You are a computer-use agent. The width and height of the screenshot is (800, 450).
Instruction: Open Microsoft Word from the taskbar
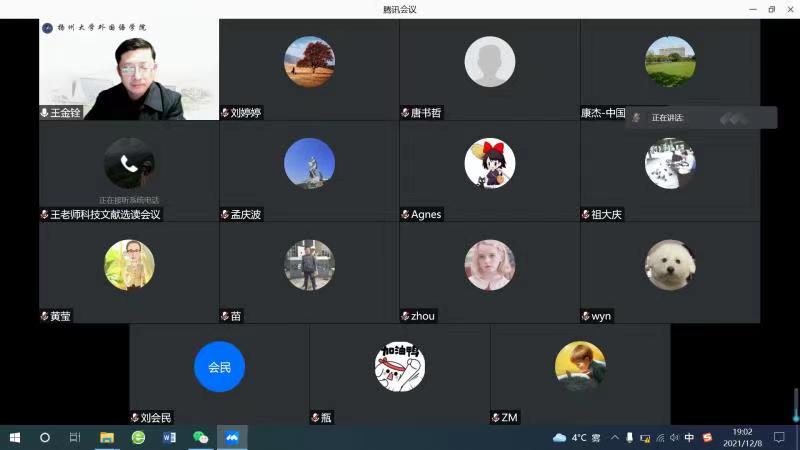169,437
